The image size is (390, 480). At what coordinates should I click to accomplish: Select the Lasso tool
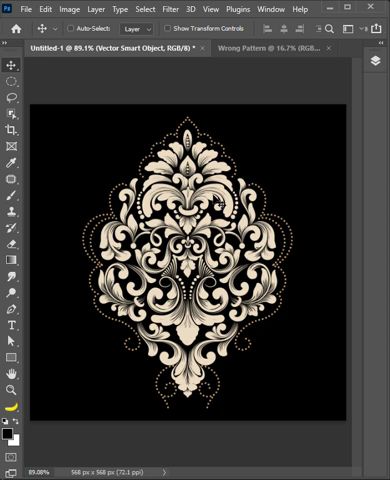coord(11,98)
